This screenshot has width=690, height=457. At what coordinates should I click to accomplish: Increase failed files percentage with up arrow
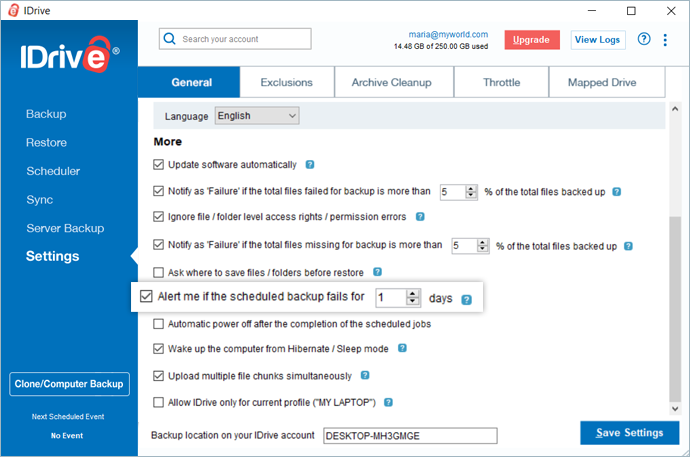coord(471,188)
